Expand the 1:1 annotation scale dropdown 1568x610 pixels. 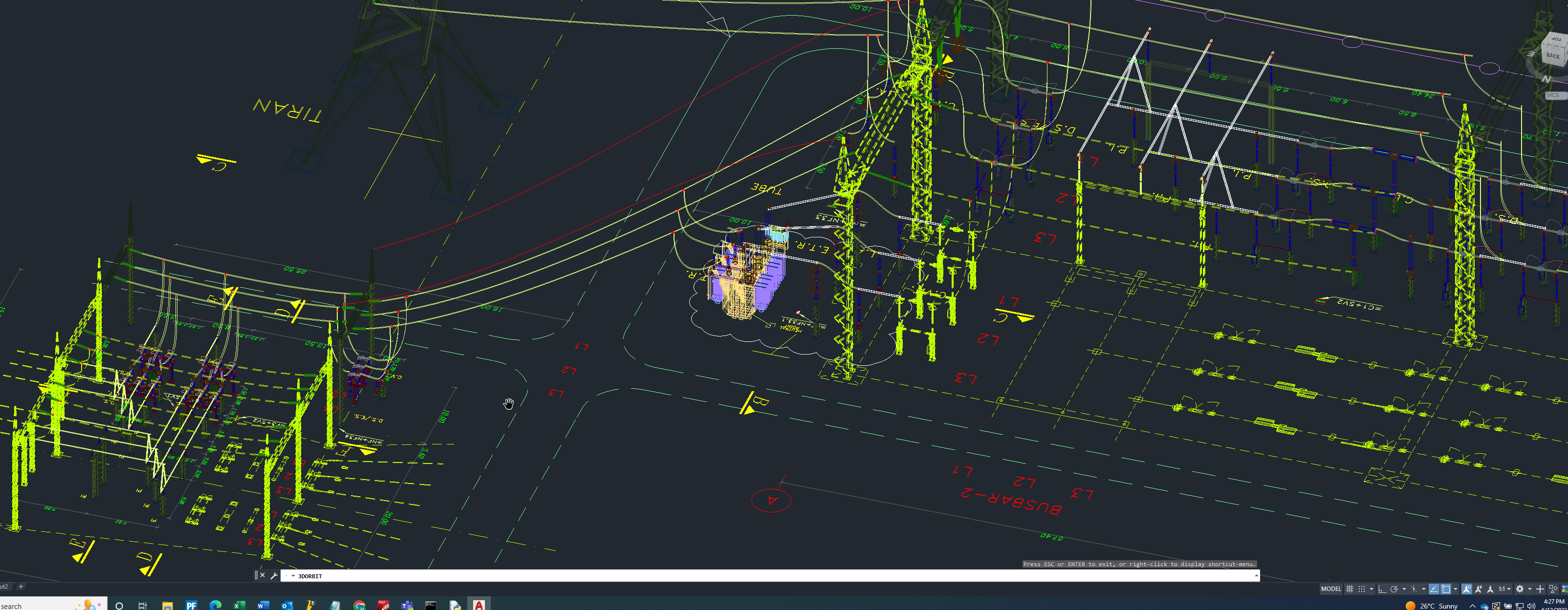coord(1508,589)
